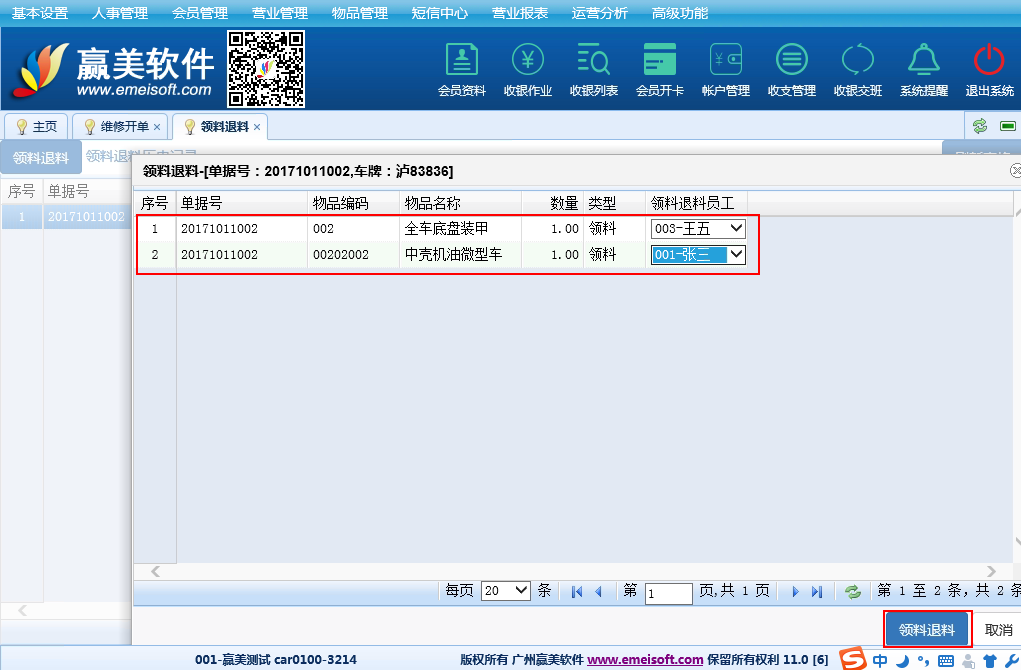Switch to the 维修开单 tab

124,127
